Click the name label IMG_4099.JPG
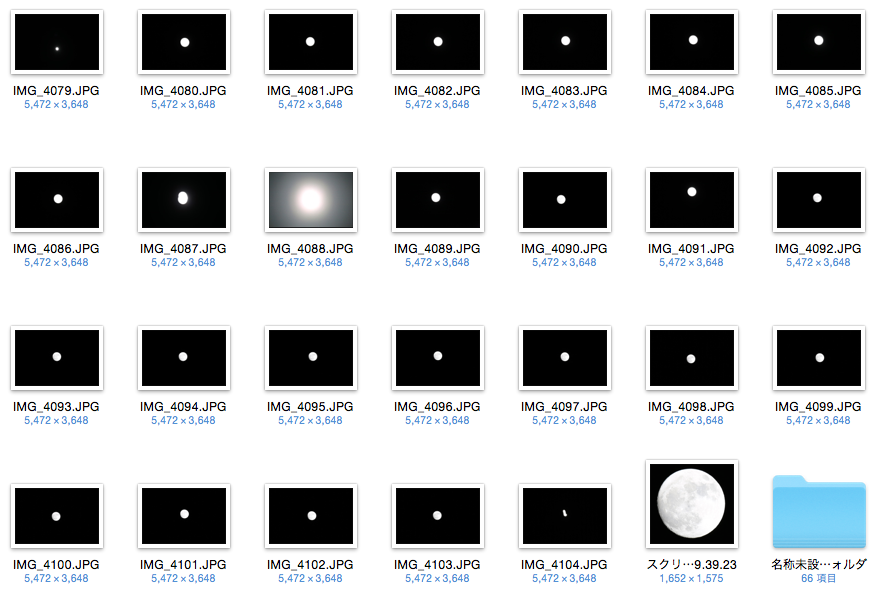Image resolution: width=883 pixels, height=590 pixels. [x=818, y=406]
